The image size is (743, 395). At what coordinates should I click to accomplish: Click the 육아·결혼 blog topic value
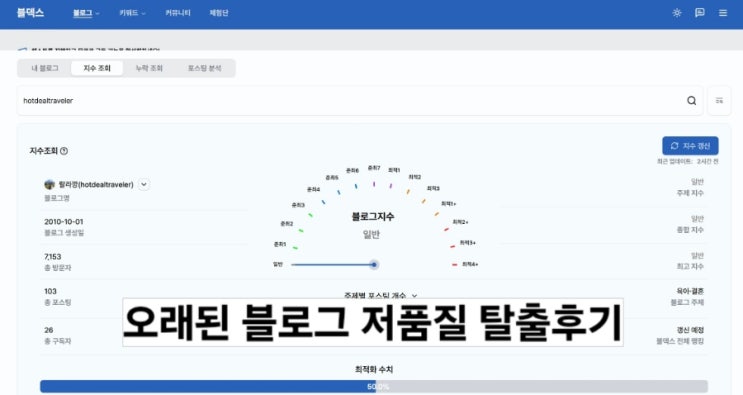click(x=690, y=291)
